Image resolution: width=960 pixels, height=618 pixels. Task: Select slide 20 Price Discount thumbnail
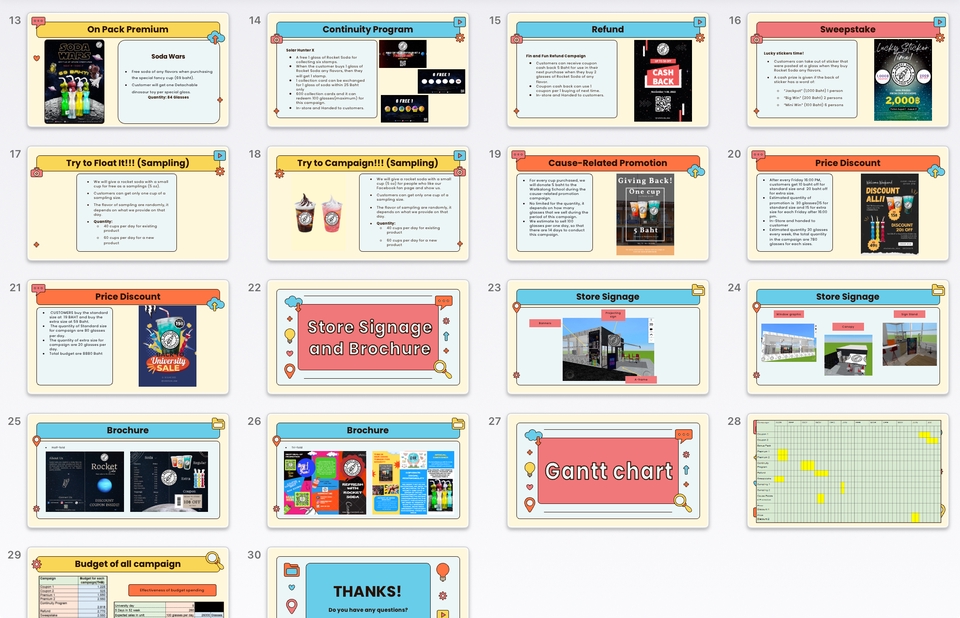tap(848, 203)
